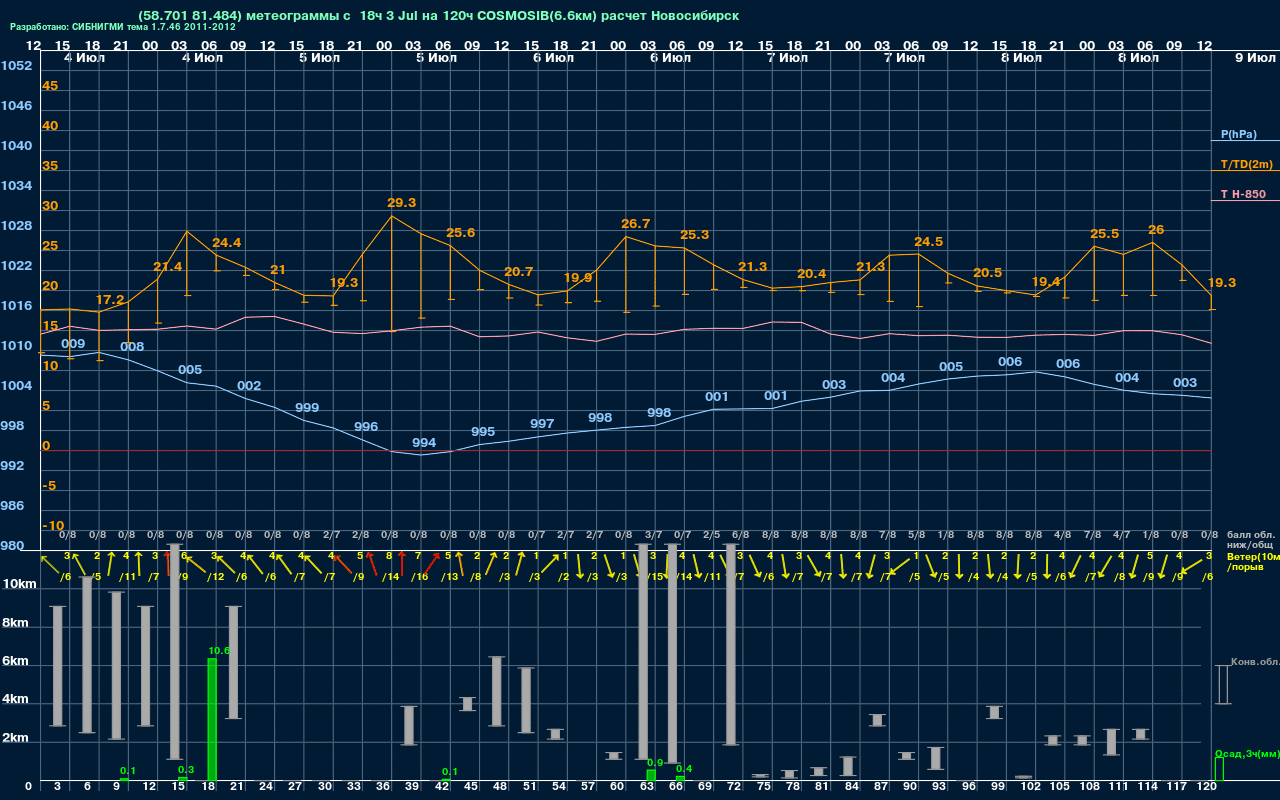Click the convective cloud legend bar icon

point(1222,685)
